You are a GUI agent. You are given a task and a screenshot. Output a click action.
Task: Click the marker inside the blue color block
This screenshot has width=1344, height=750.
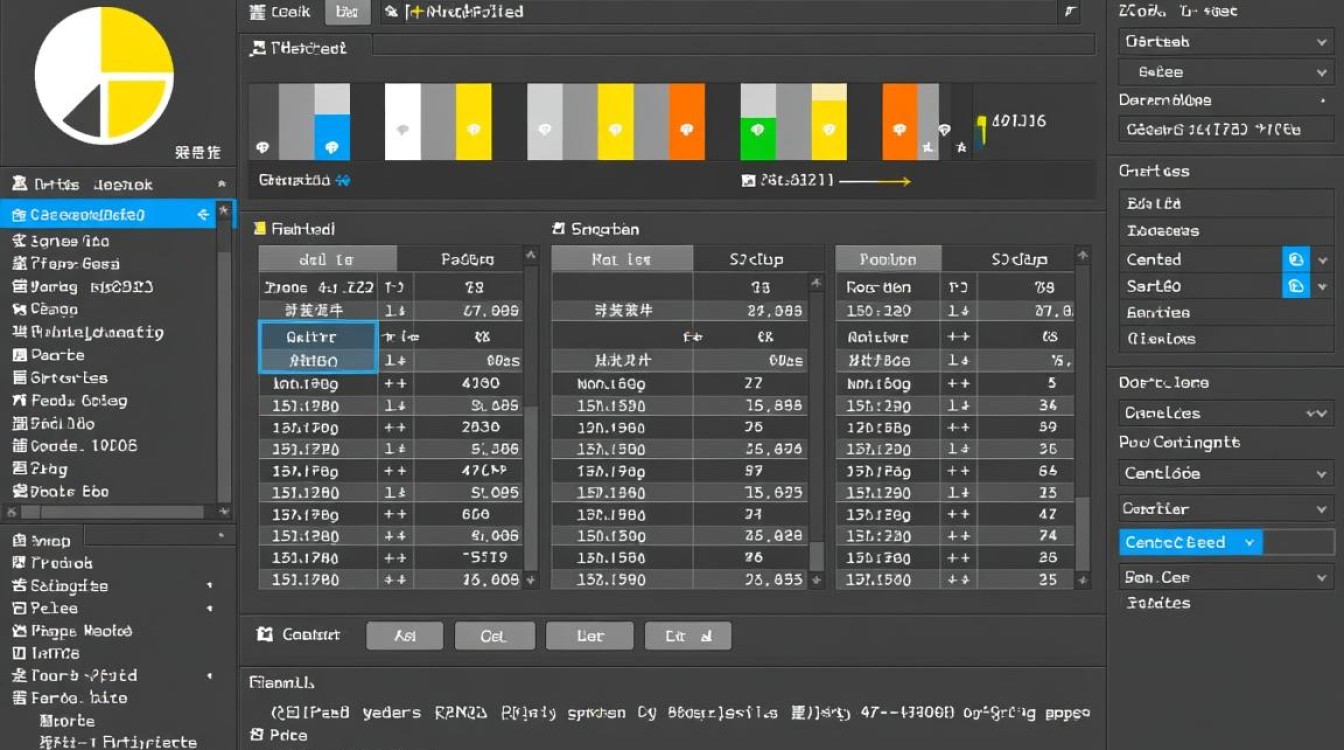pos(331,147)
